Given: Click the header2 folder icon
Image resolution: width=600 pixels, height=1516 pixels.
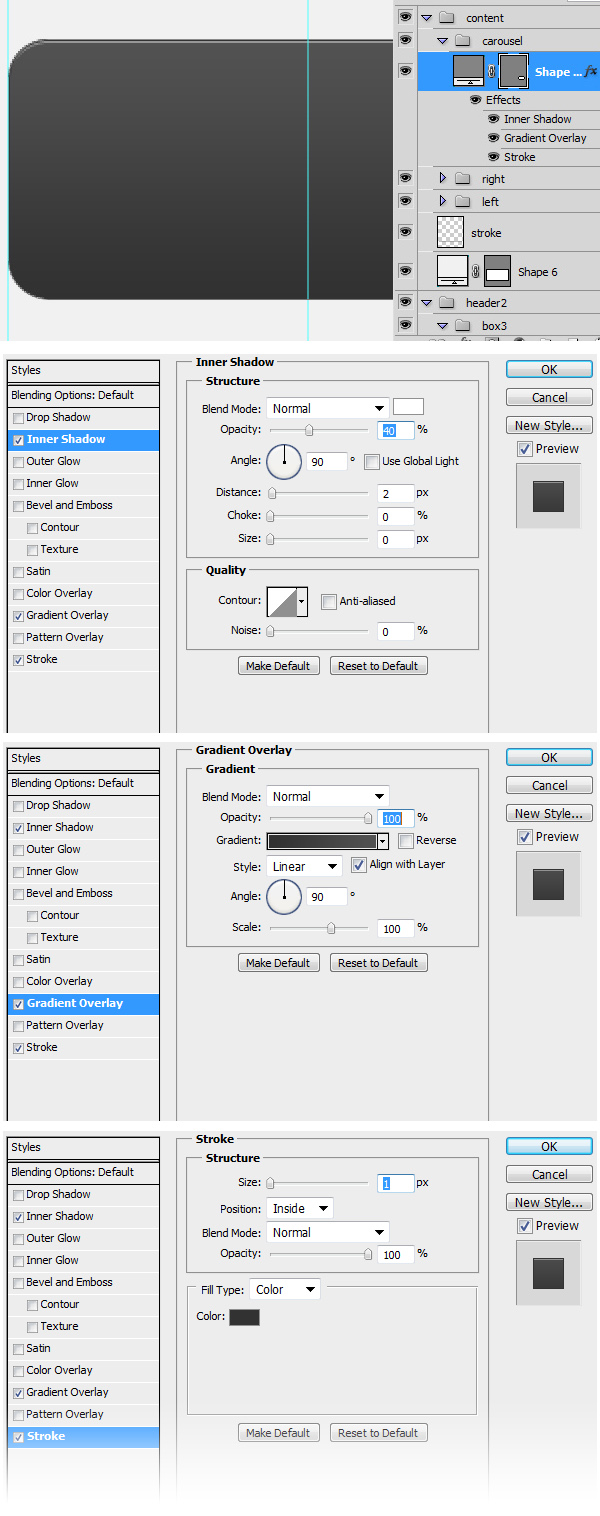Looking at the screenshot, I should (446, 302).
